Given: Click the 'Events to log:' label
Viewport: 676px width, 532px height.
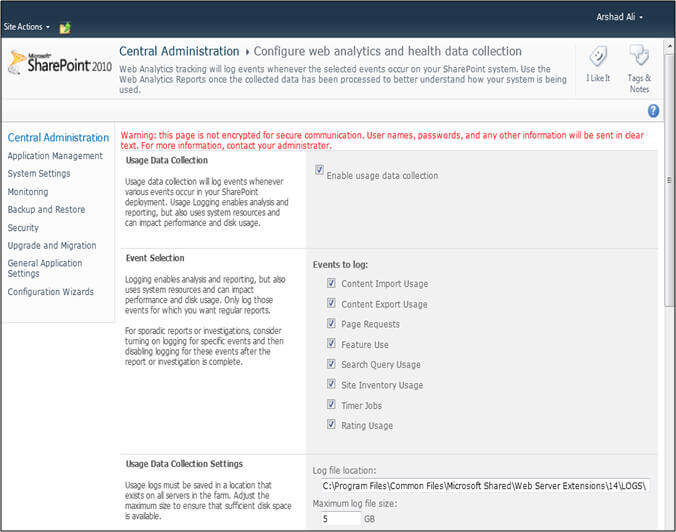Looking at the screenshot, I should 341,265.
